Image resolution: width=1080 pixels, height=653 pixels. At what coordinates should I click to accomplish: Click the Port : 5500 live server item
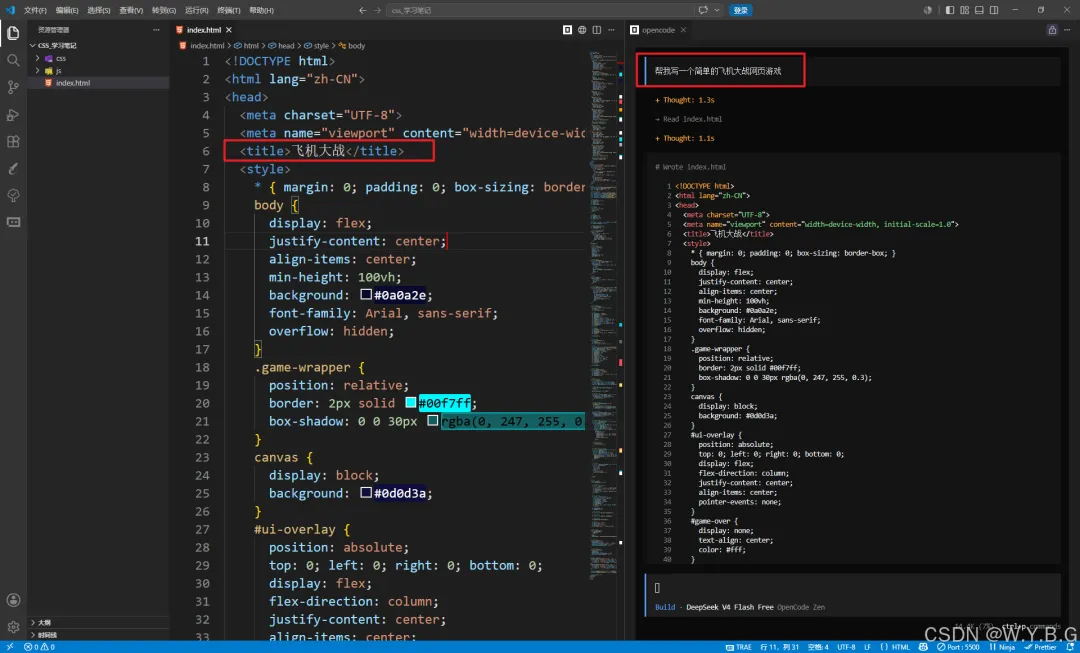(x=957, y=647)
